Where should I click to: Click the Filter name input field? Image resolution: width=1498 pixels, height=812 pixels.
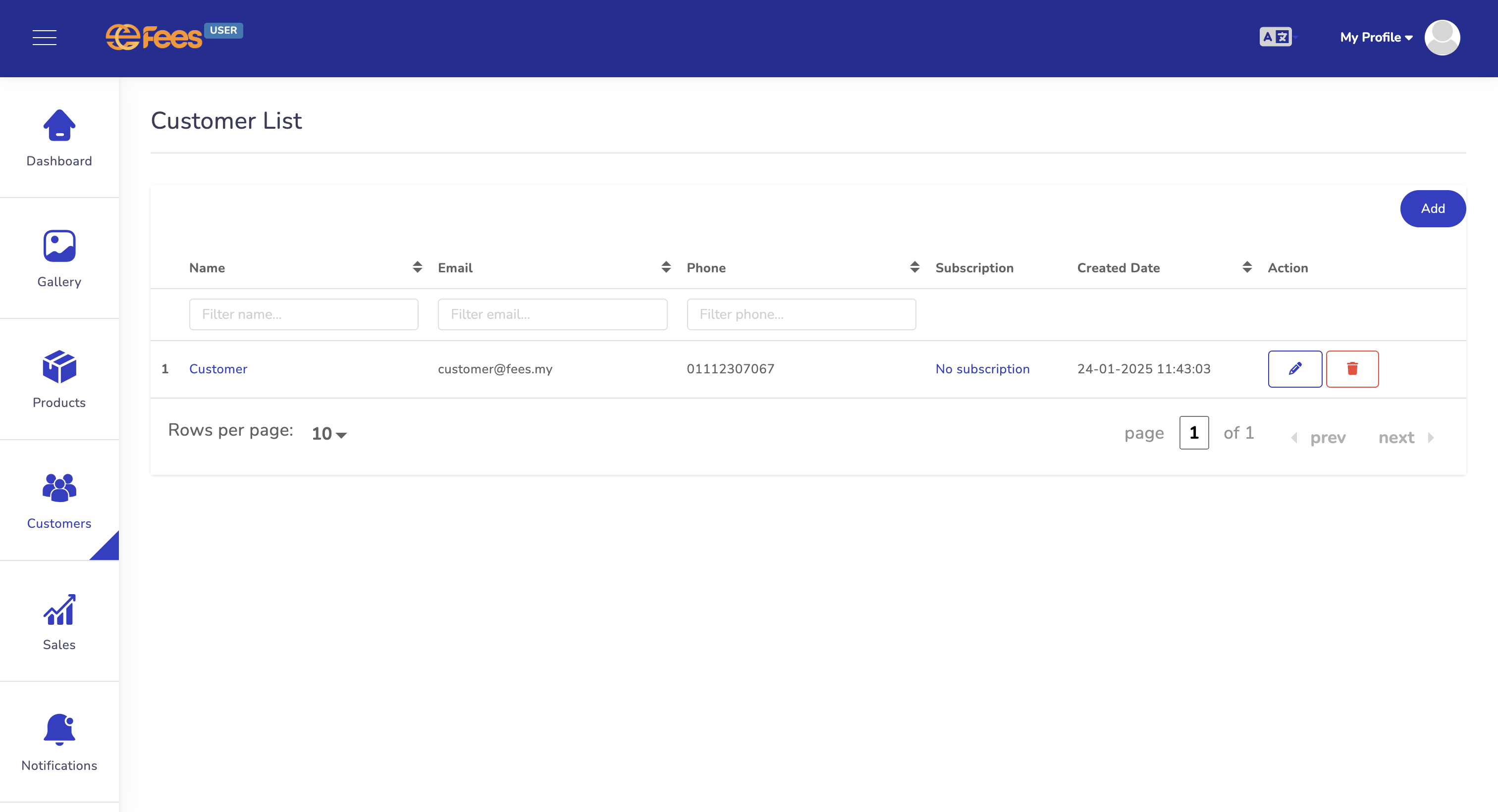point(303,314)
